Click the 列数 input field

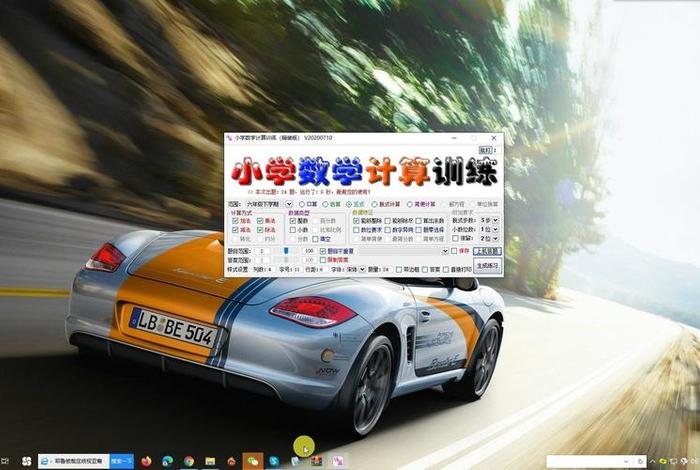pos(271,270)
